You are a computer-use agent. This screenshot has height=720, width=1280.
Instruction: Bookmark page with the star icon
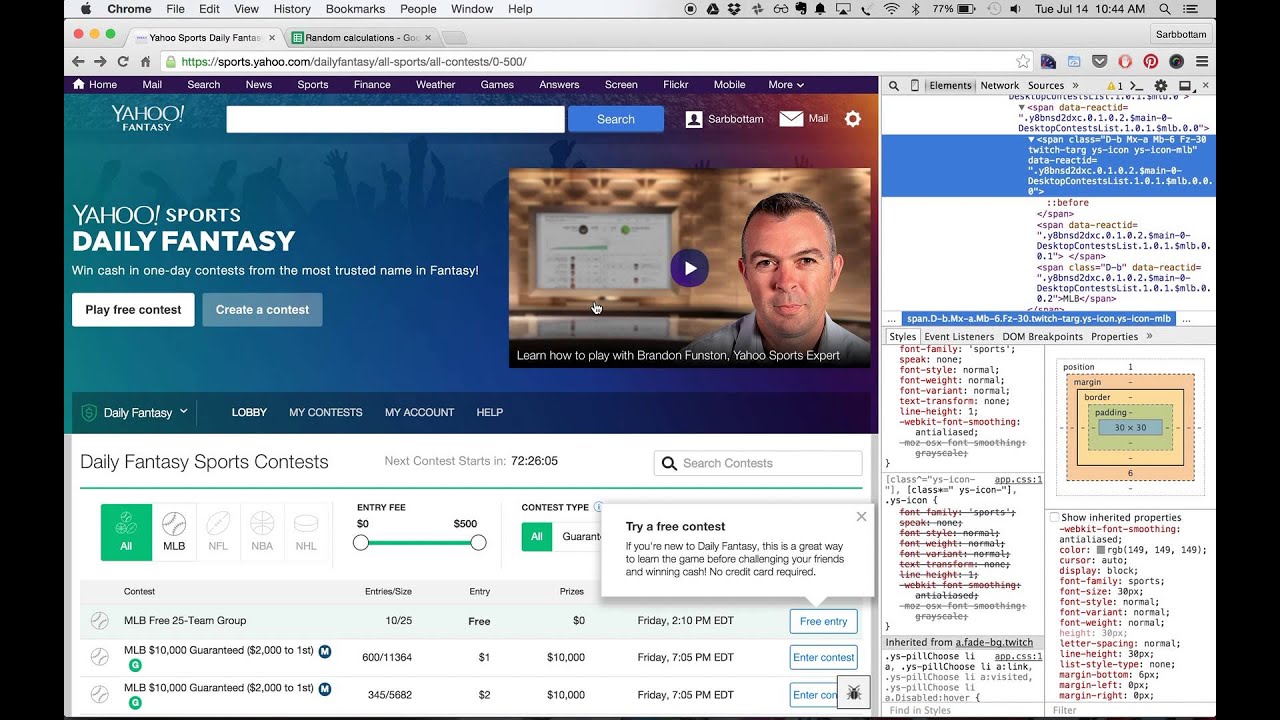point(1023,62)
